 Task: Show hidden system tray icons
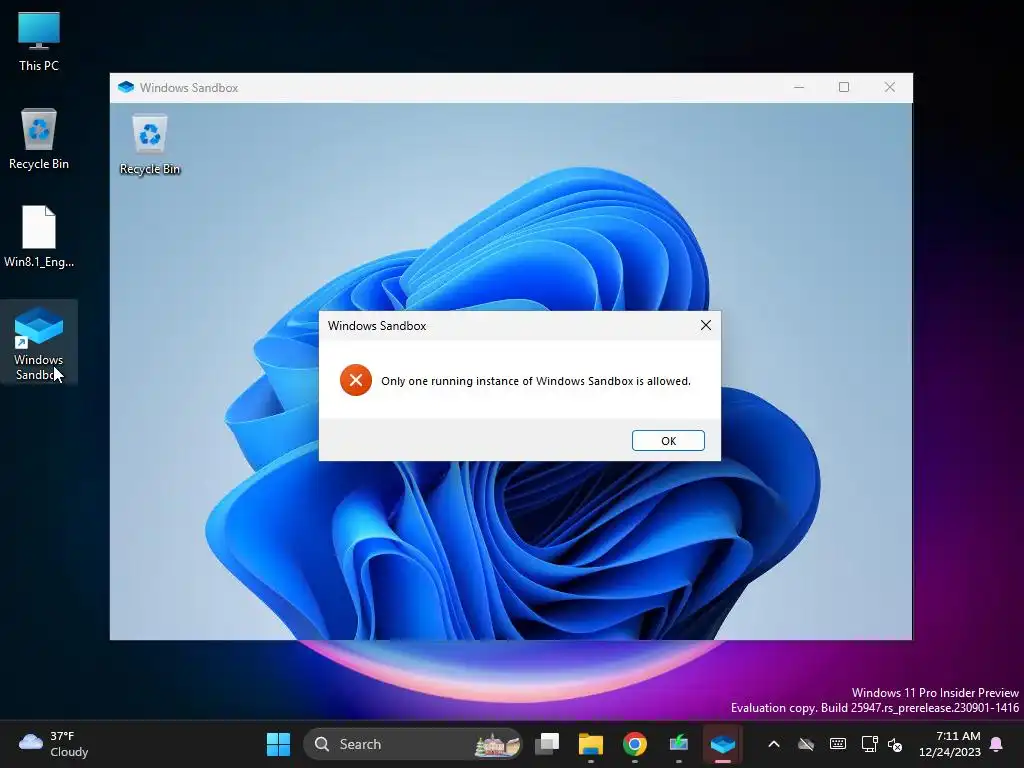774,744
